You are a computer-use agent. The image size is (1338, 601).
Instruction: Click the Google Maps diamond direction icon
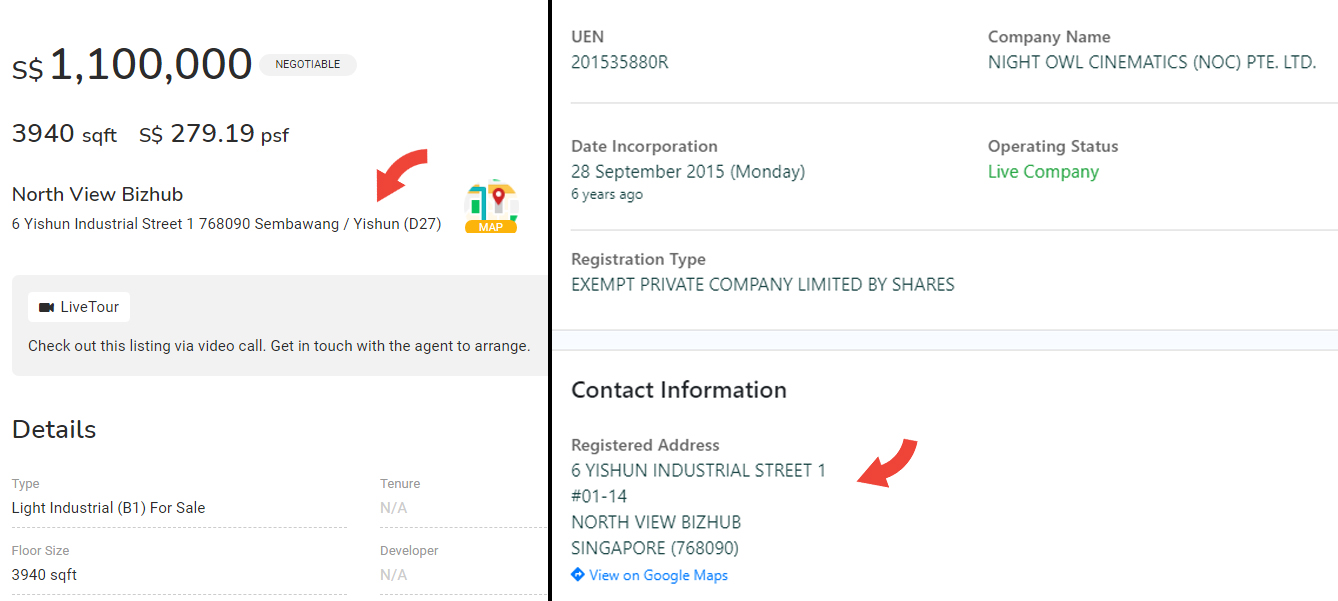tap(577, 575)
